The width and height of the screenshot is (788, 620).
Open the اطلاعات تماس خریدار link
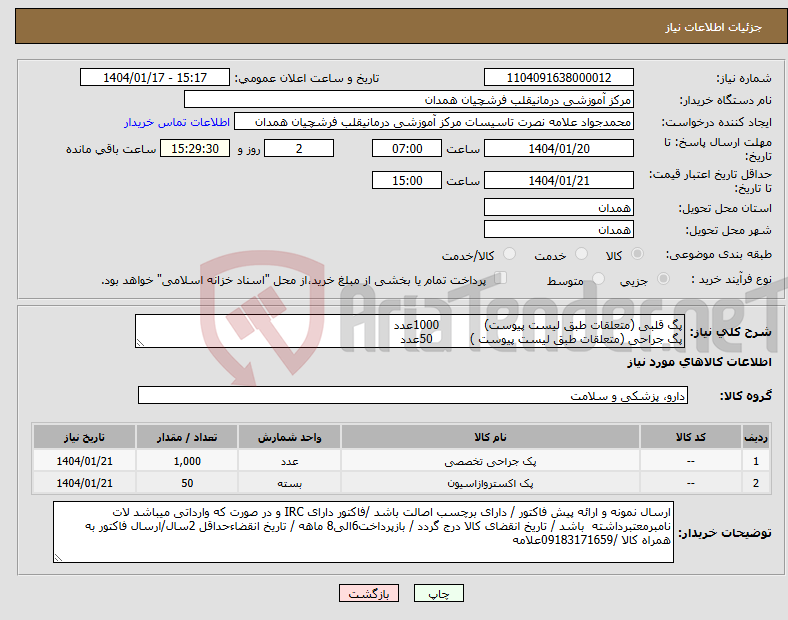pos(177,122)
